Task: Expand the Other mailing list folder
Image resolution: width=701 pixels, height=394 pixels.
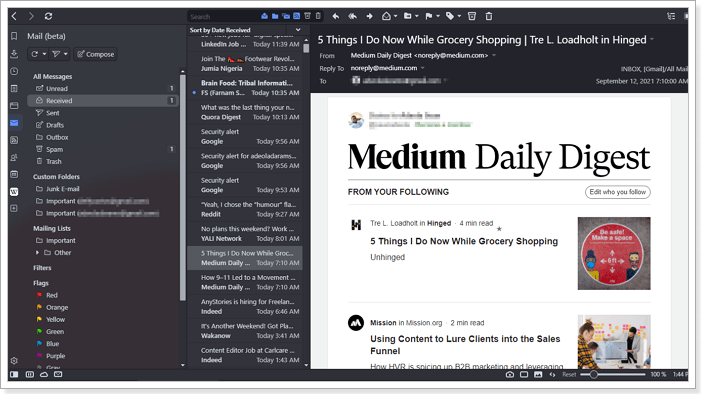Action: pos(37,253)
